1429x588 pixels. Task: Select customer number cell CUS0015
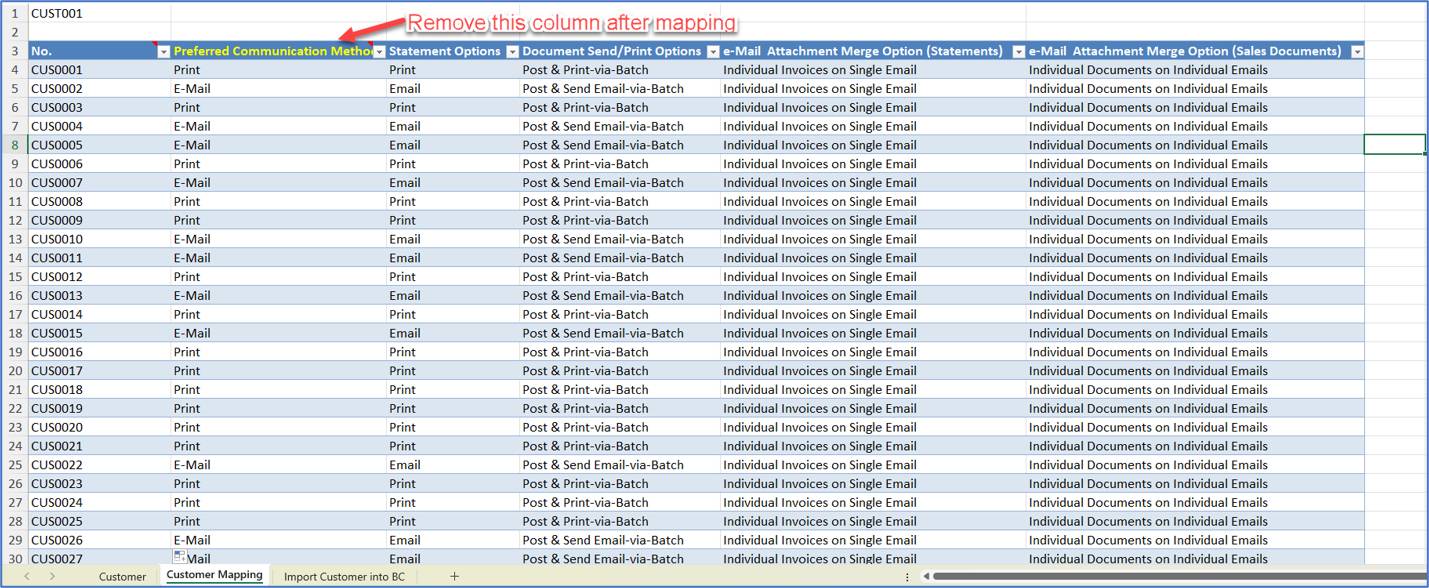tap(99, 333)
